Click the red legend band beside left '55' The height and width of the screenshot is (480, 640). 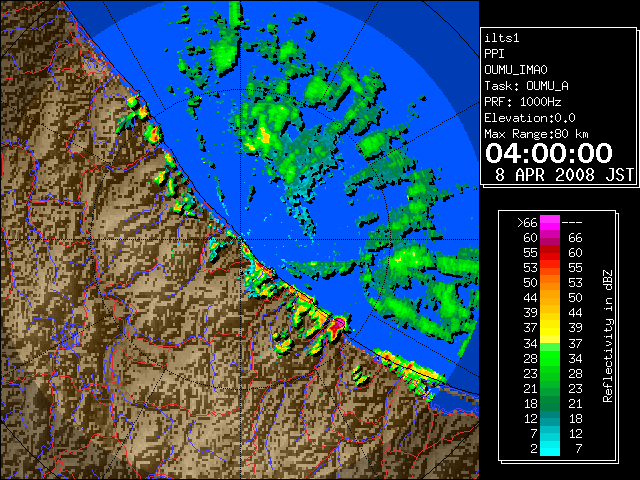(550, 253)
